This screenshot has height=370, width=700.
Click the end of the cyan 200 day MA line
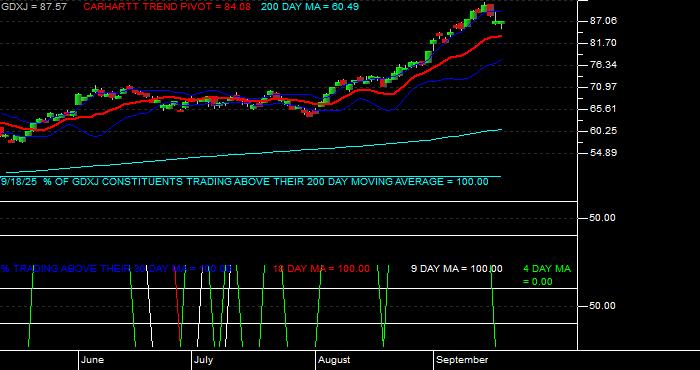pyautogui.click(x=501, y=129)
